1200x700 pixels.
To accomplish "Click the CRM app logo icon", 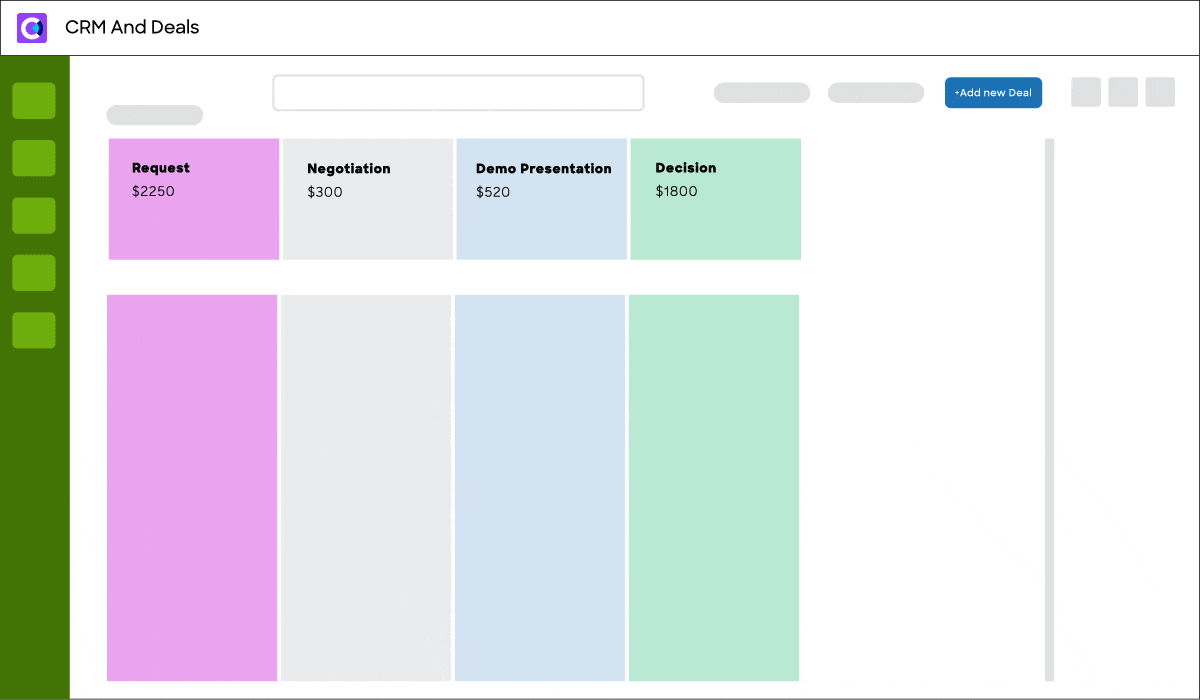I will pyautogui.click(x=32, y=28).
